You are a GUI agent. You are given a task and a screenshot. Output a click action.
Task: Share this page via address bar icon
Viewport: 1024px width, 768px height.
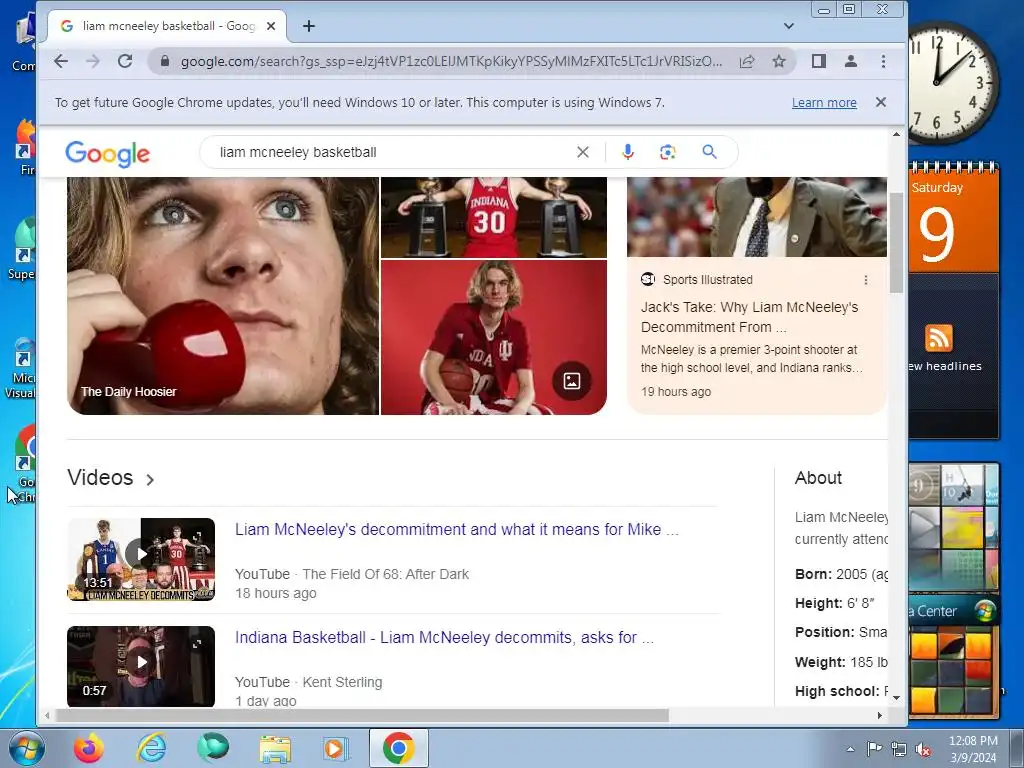747,61
